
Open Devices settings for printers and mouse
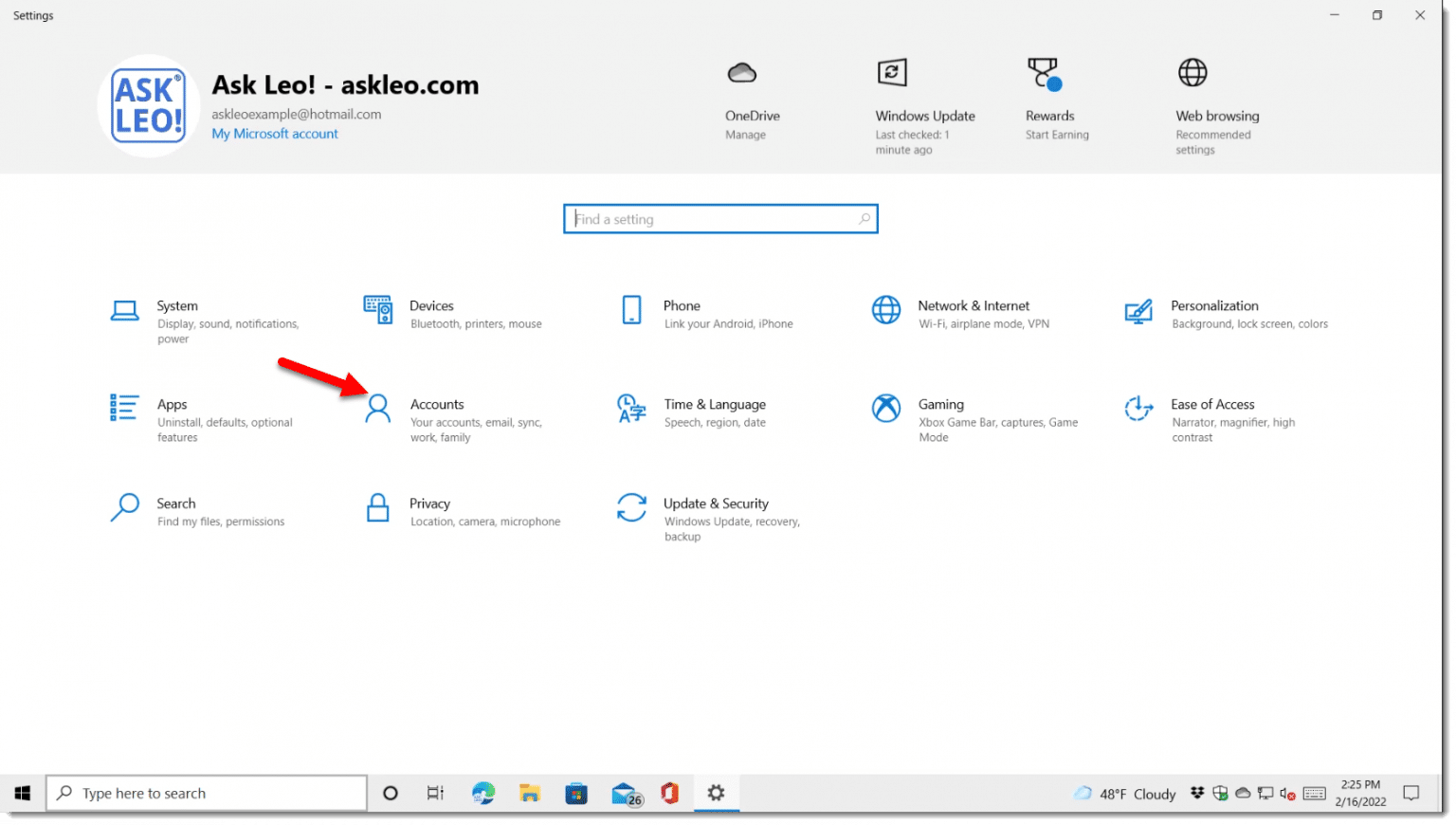pos(432,311)
